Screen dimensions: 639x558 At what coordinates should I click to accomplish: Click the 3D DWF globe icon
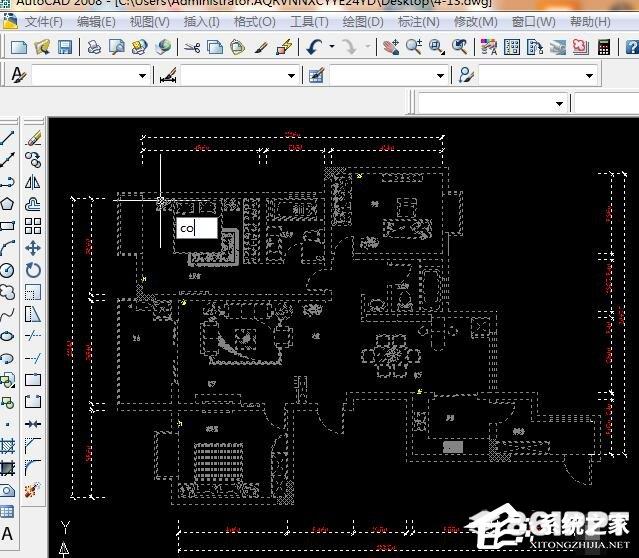(163, 47)
